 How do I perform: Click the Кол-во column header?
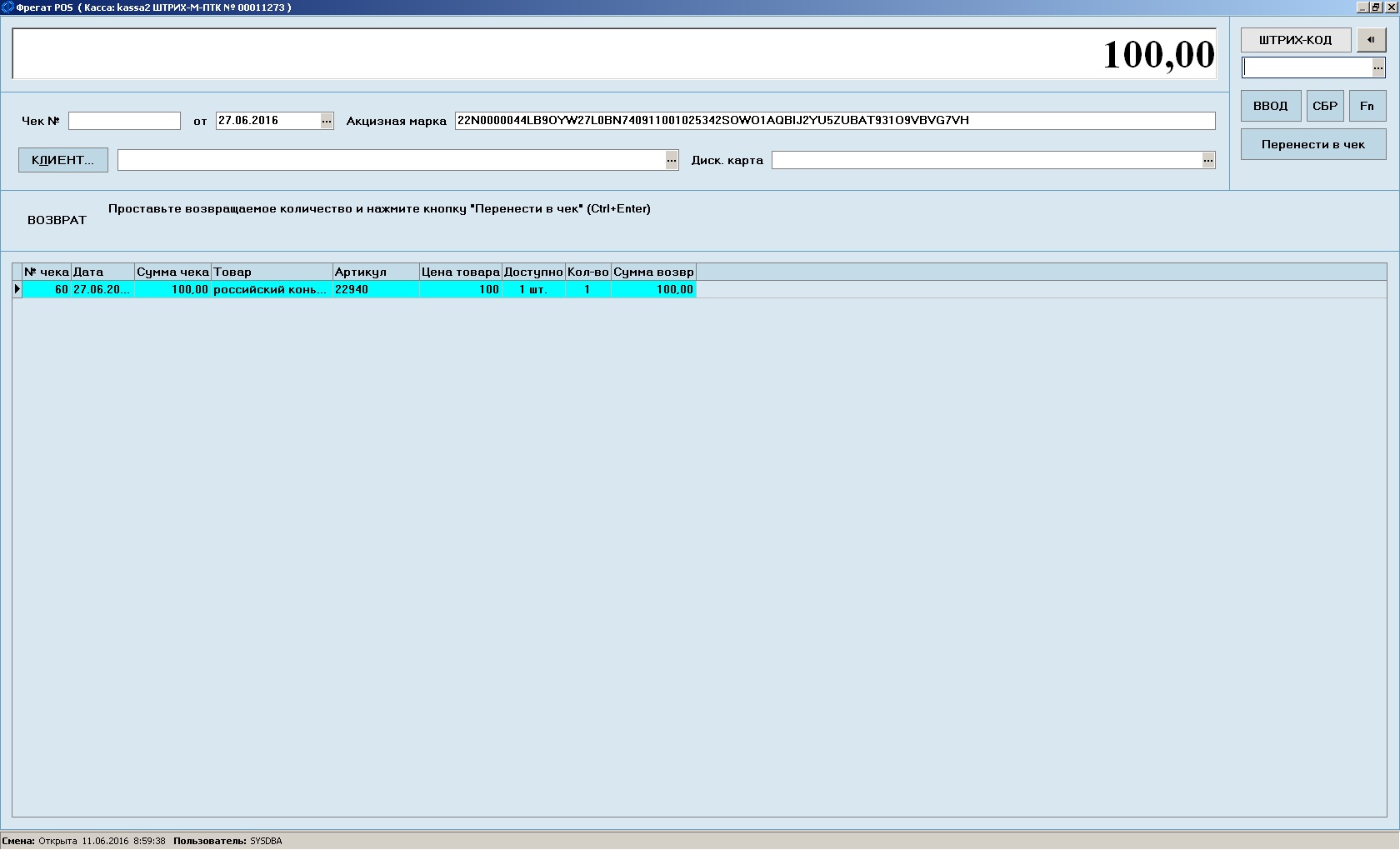[588, 272]
